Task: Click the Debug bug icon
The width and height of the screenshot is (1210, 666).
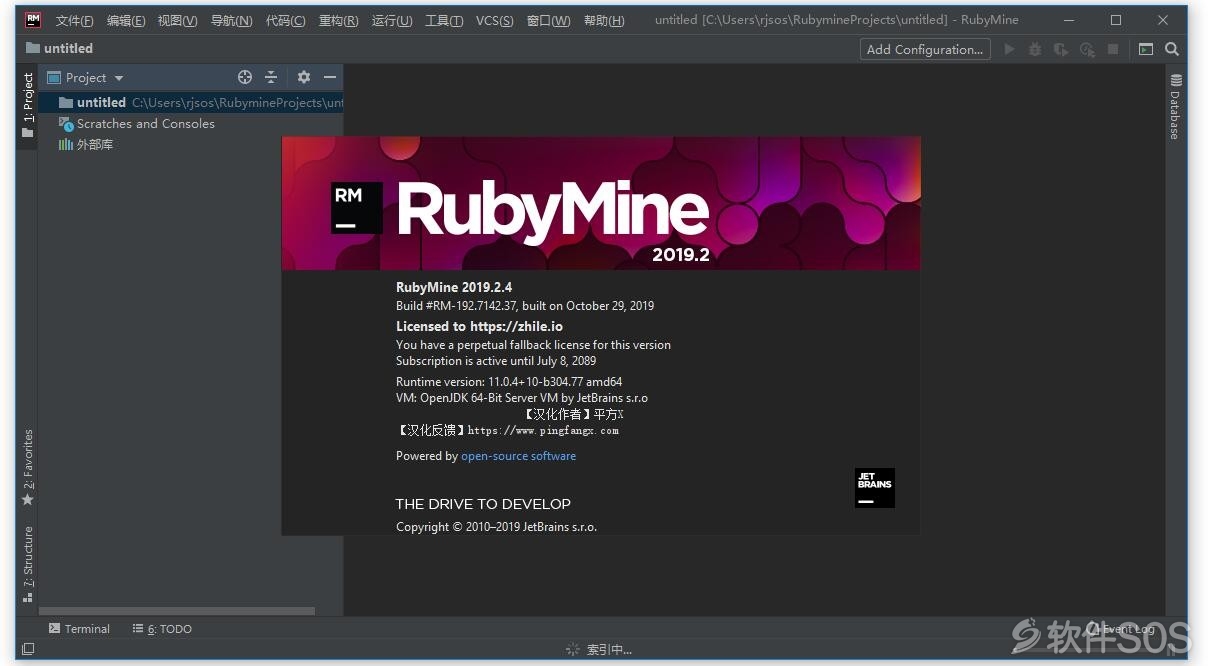Action: coord(1035,49)
